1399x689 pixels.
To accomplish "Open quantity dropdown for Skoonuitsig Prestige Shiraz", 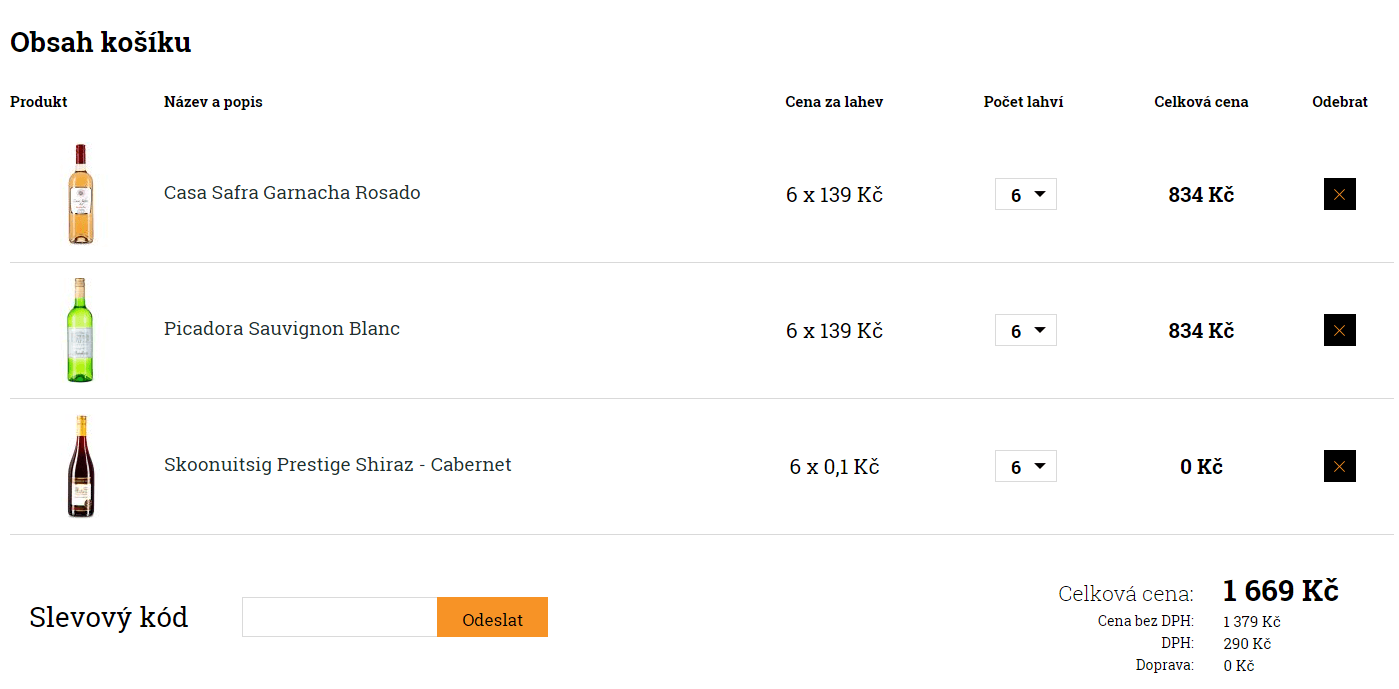I will point(1026,466).
